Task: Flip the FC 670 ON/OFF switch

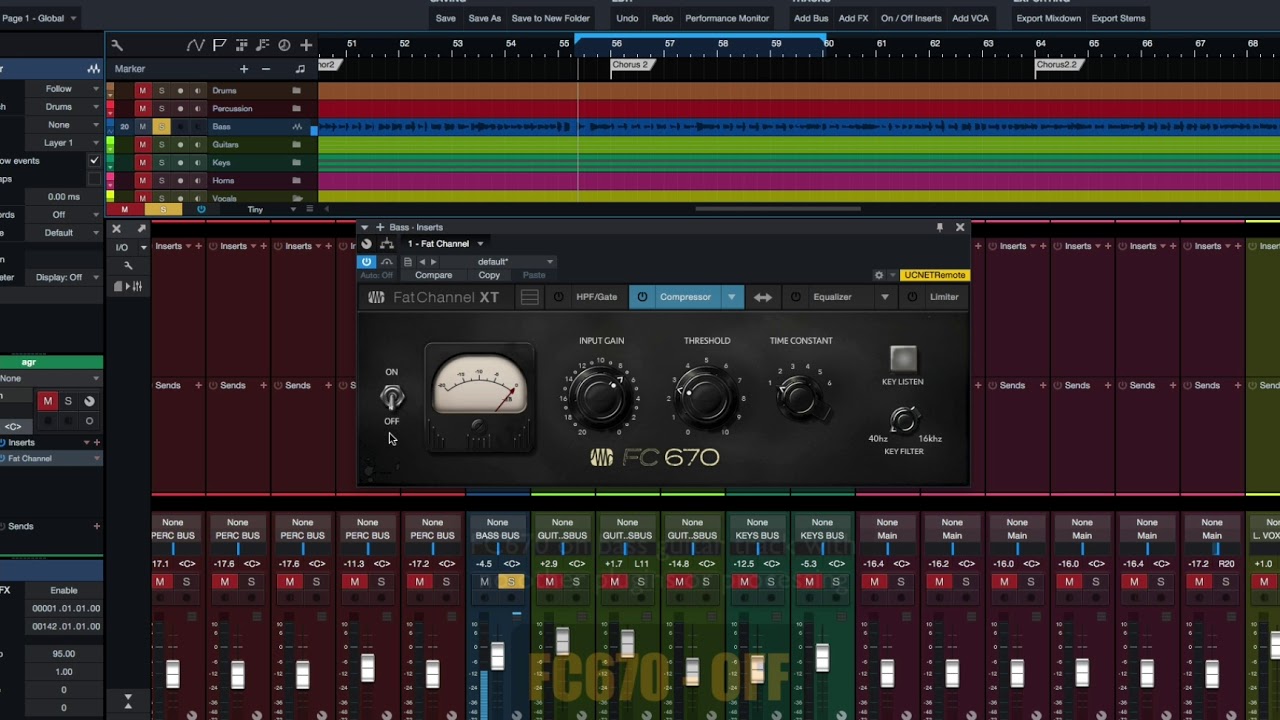Action: pos(392,397)
